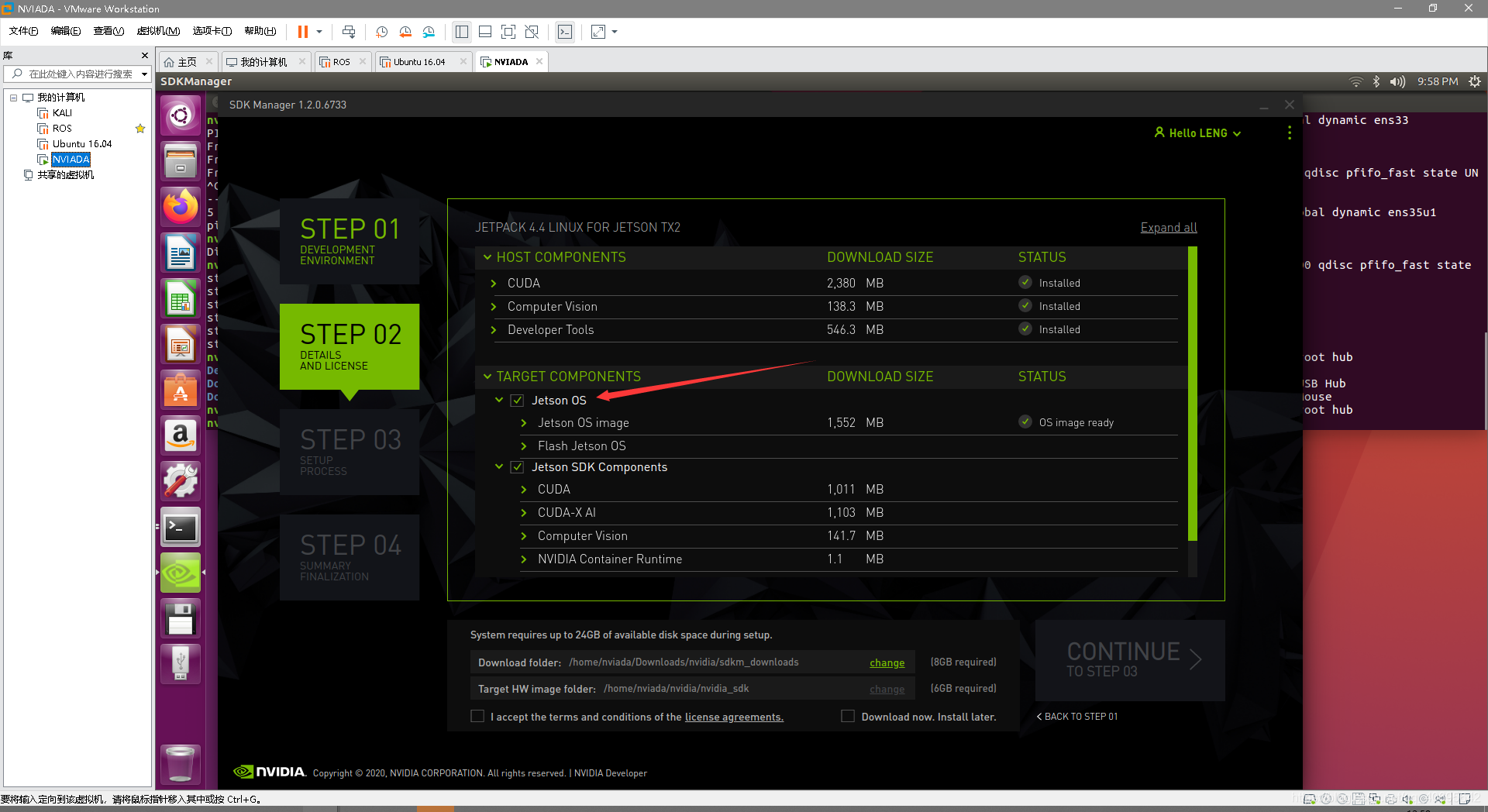Collapse the HOST COMPONENTS section

[487, 257]
